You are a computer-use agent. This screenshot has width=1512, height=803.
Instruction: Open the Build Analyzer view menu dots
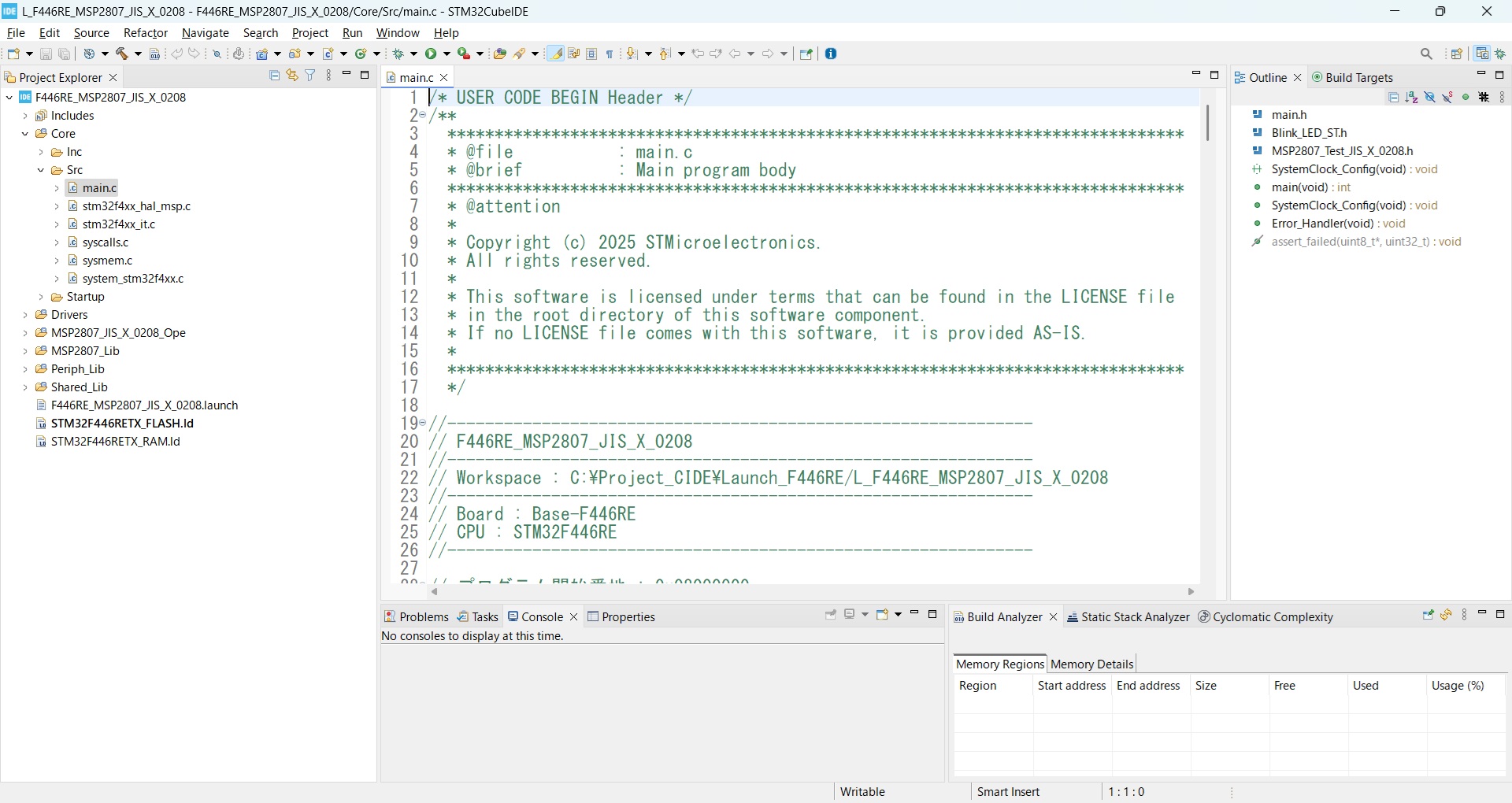(1465, 615)
